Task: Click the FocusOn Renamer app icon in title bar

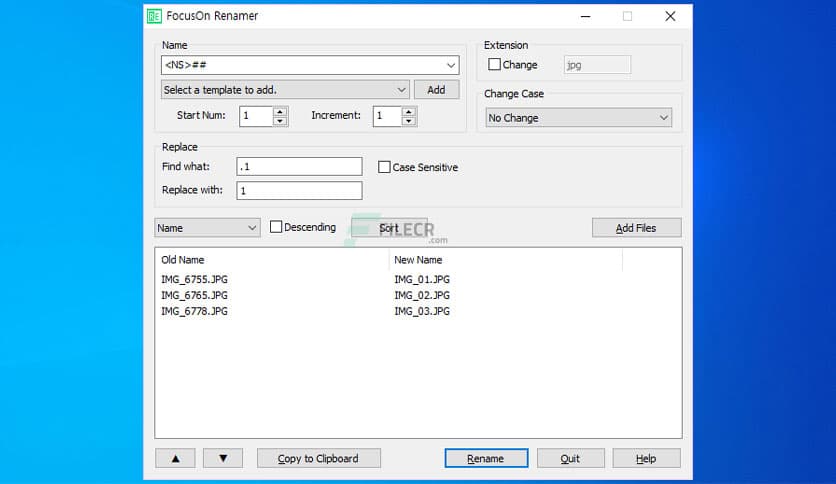Action: pos(154,16)
